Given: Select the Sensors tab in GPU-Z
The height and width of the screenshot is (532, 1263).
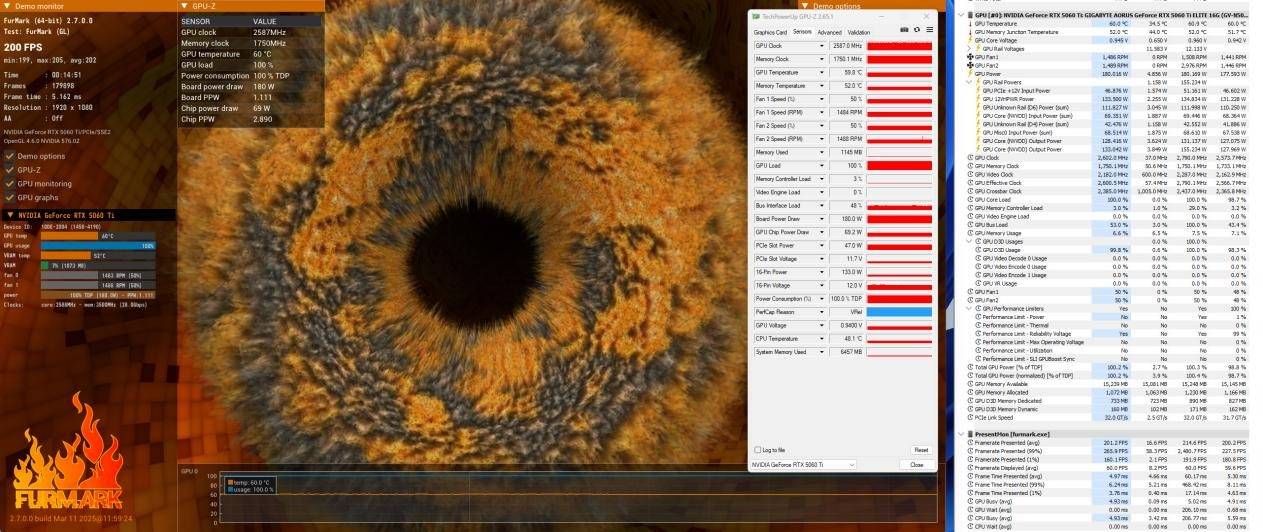Looking at the screenshot, I should [802, 32].
